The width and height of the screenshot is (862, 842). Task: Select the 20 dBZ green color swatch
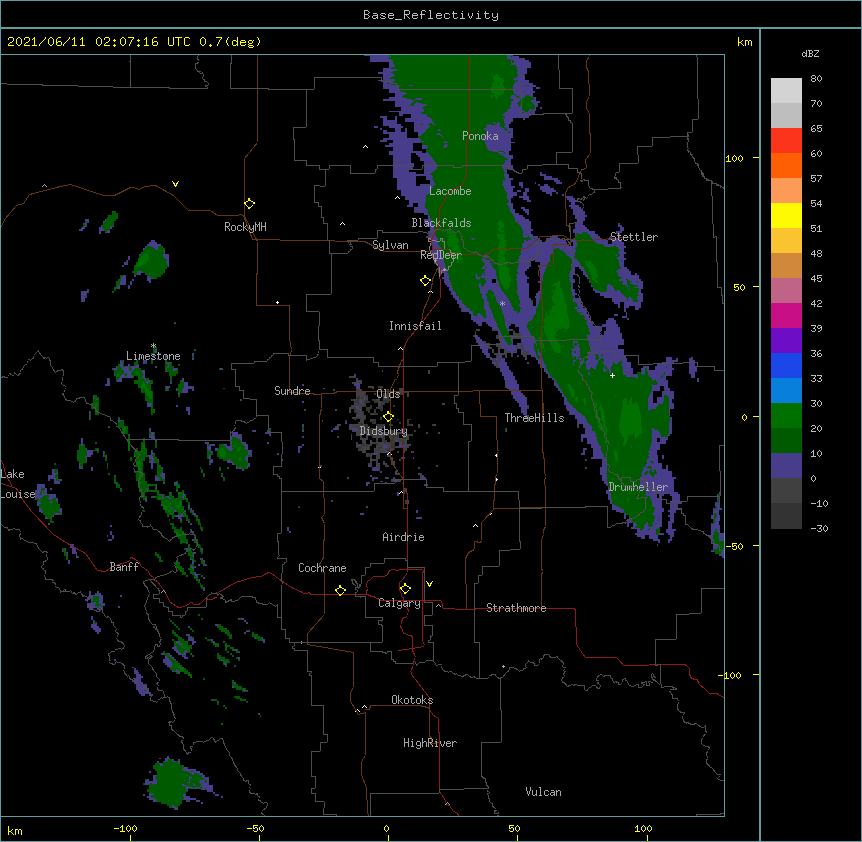point(786,416)
